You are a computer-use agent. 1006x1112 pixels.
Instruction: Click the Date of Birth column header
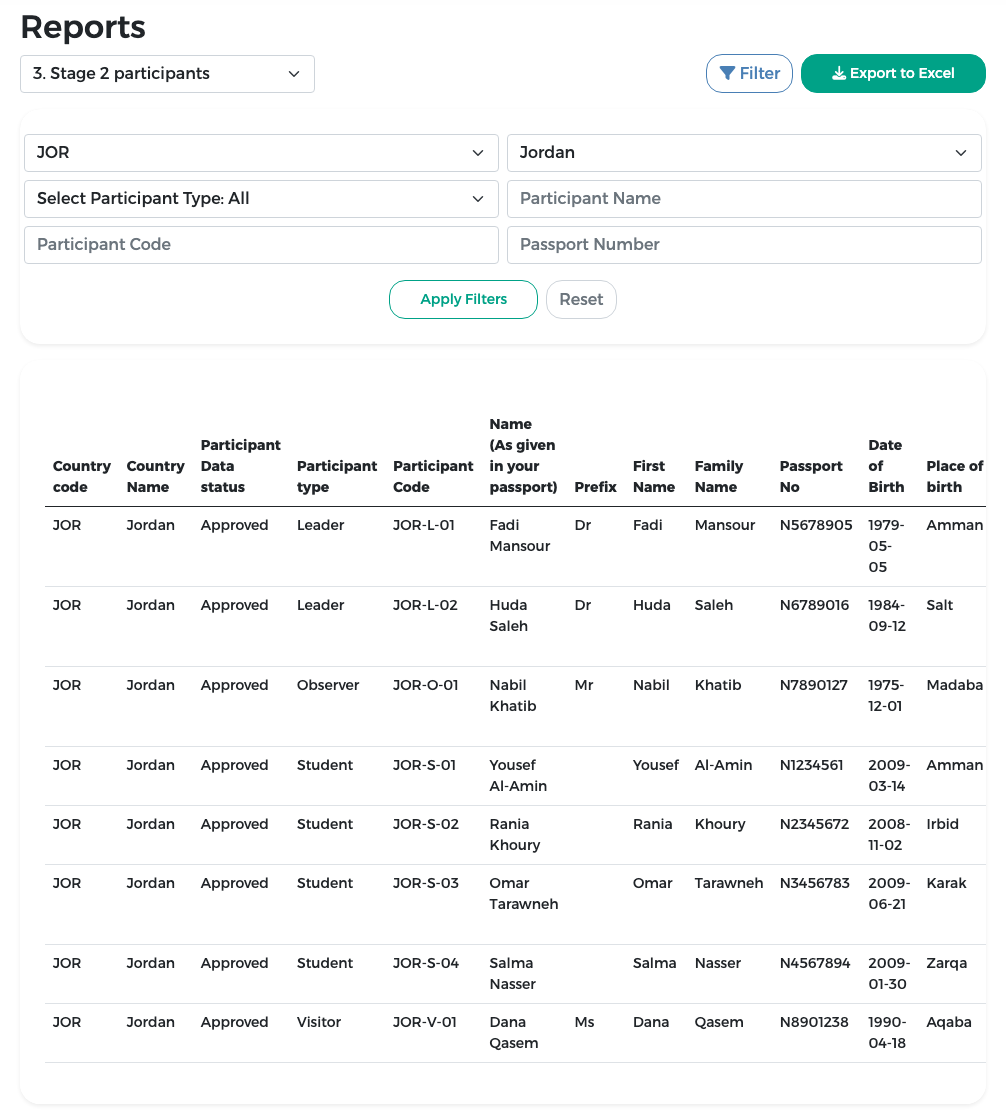coord(886,466)
